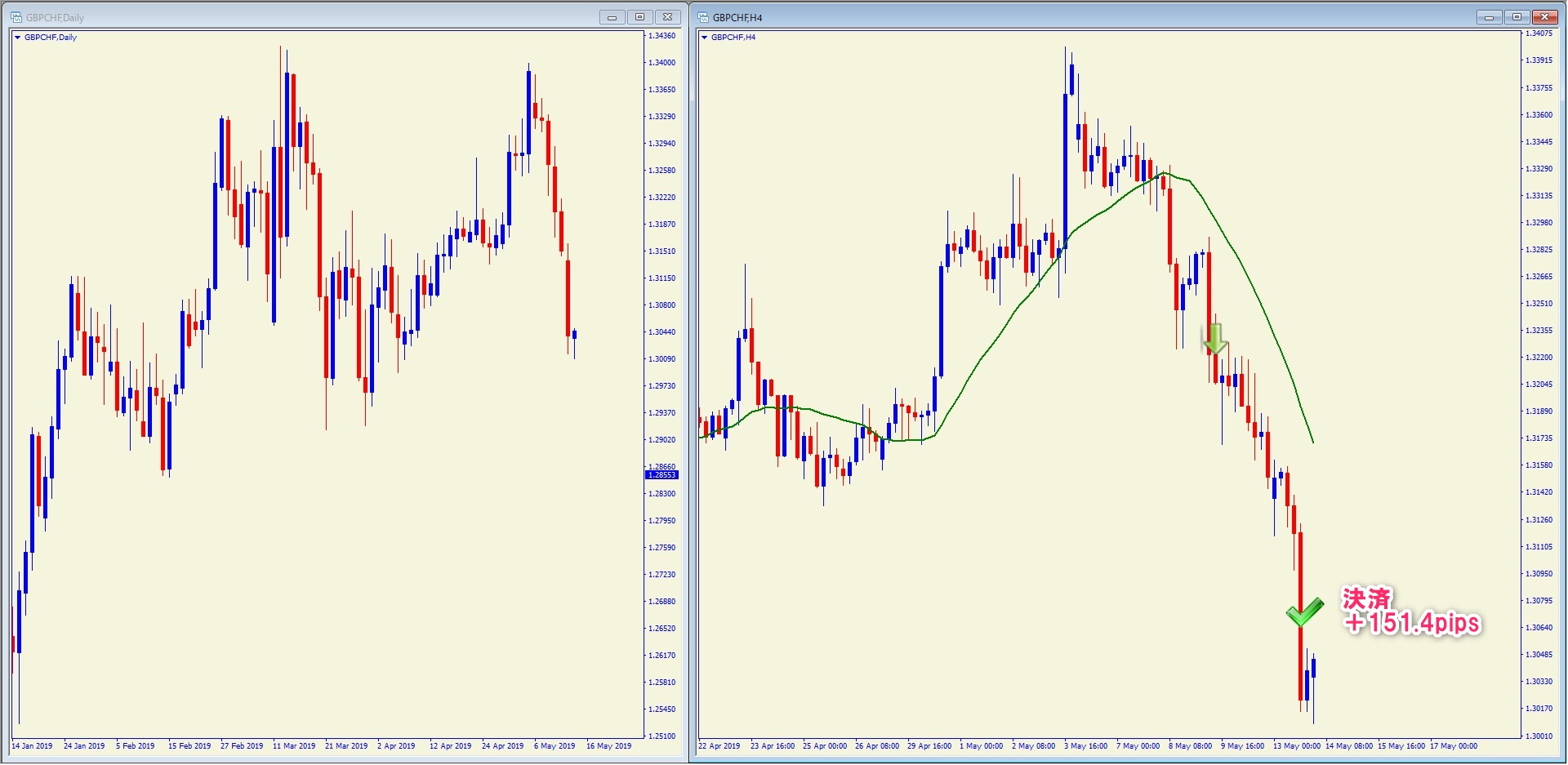Click price level 1.29370 on Daily axis
1568x765 pixels.
(x=662, y=413)
